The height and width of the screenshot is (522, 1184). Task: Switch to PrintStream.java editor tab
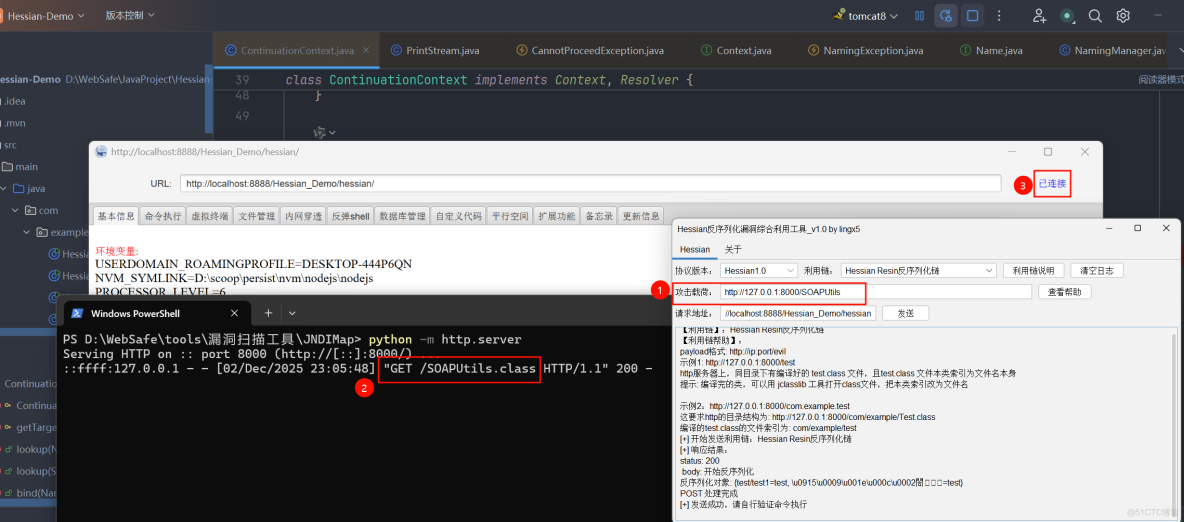tap(440, 50)
